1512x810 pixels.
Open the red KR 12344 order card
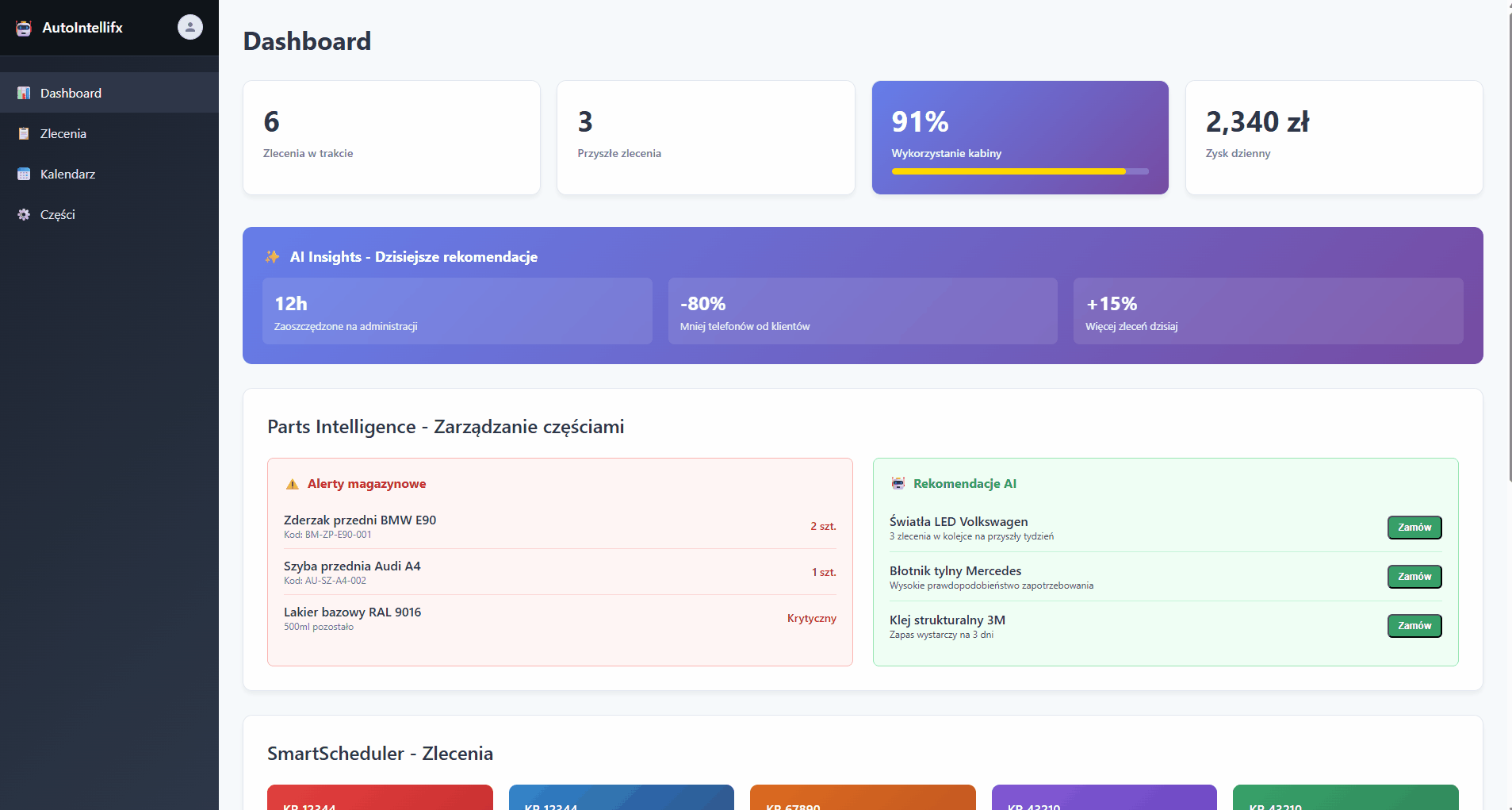click(x=380, y=797)
